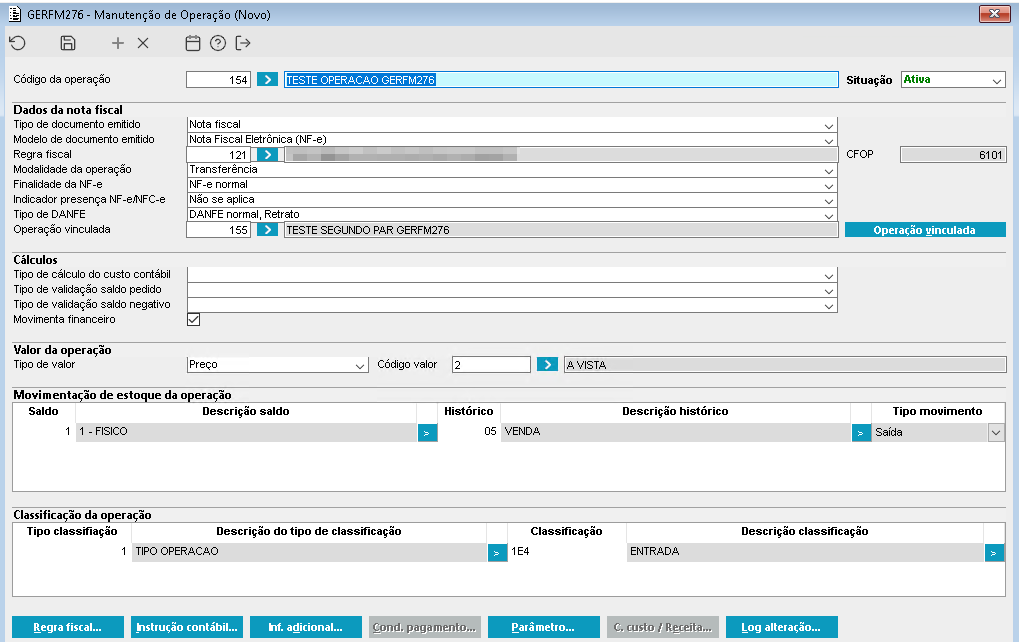Expand Tipo de validação saldo negativo dropdown
1019x643 pixels.
[x=829, y=306]
